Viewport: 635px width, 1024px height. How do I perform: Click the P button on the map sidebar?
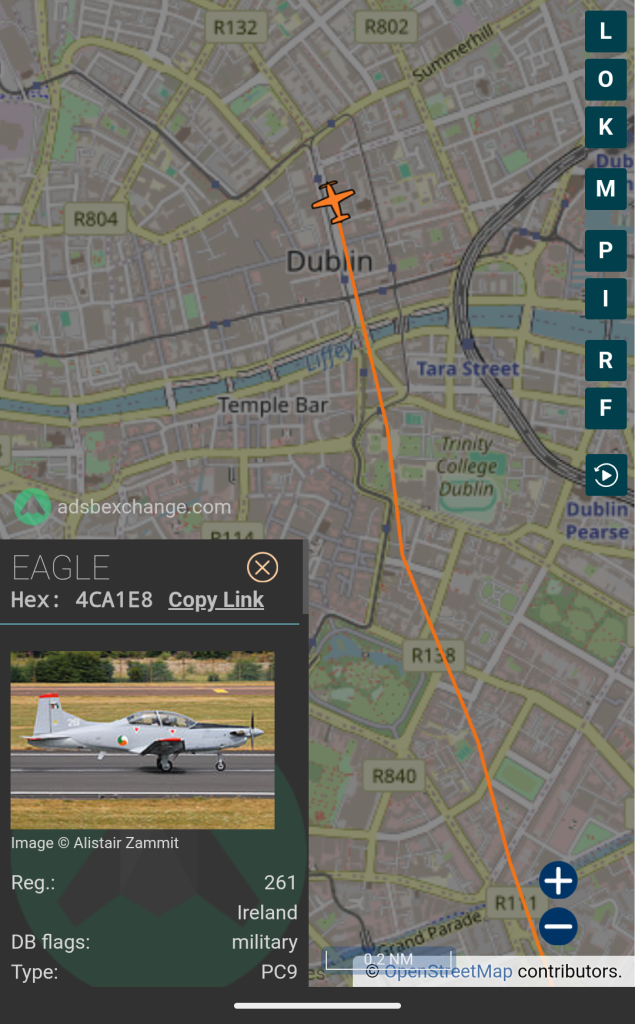click(x=606, y=250)
